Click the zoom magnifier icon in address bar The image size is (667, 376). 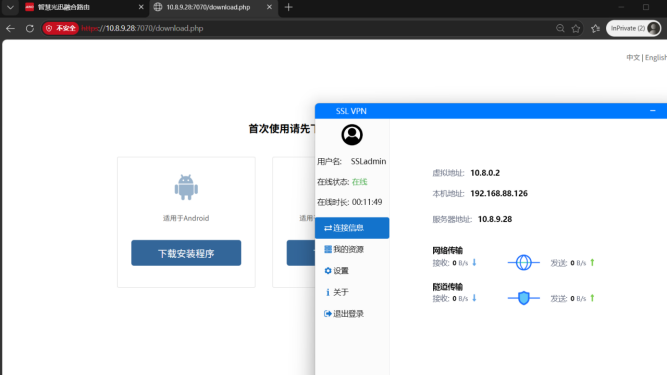(x=560, y=28)
